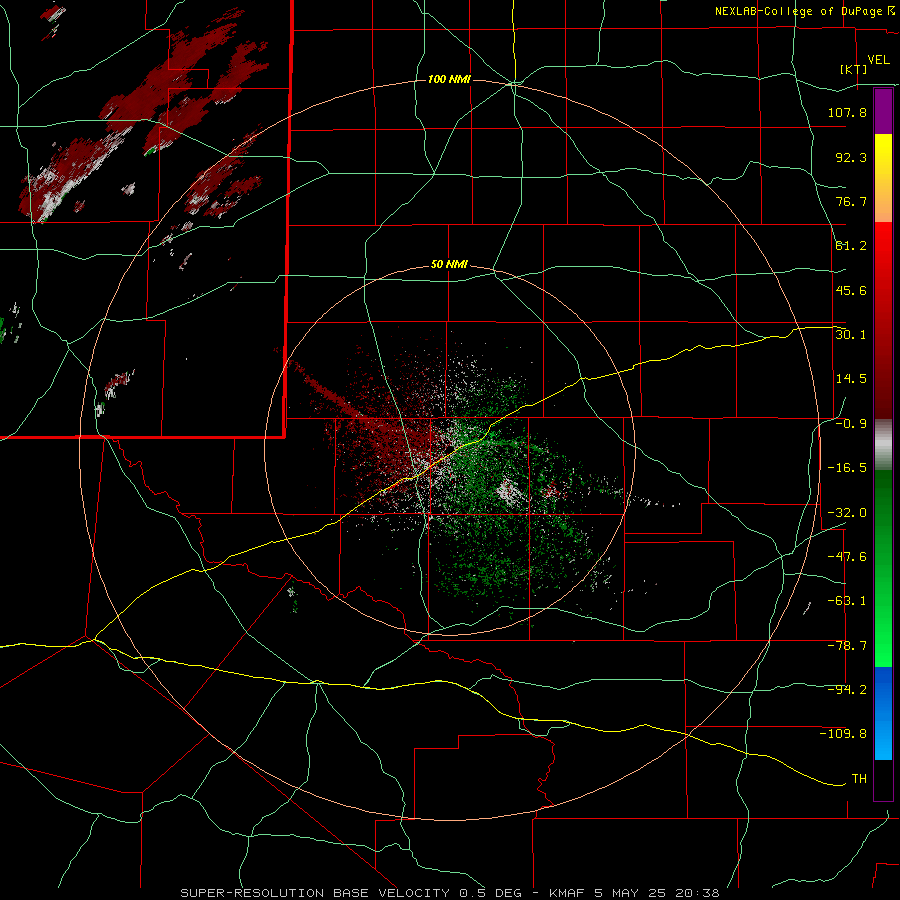Click the 30.1 velocity scale value
The height and width of the screenshot is (900, 900).
pos(851,335)
